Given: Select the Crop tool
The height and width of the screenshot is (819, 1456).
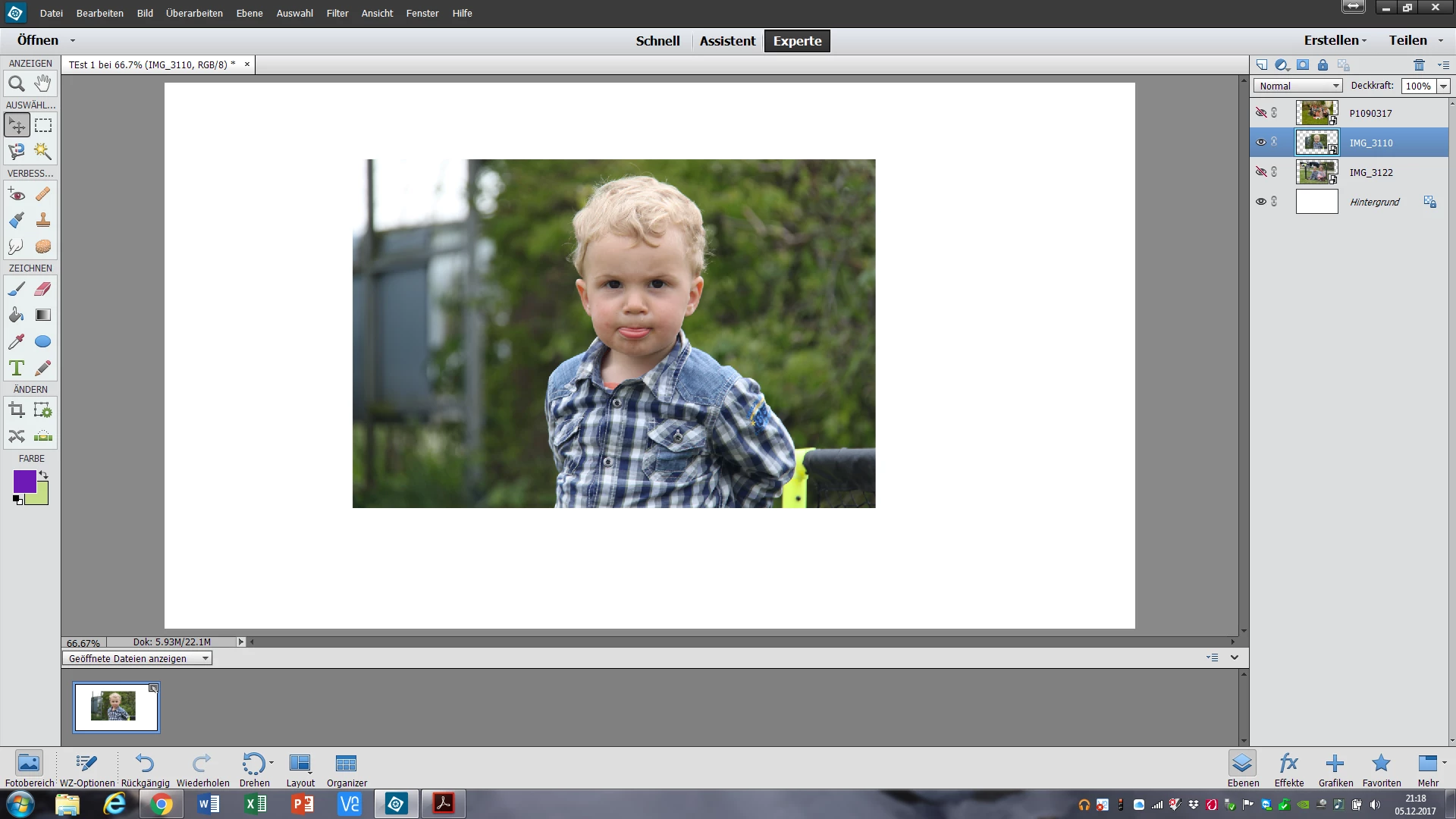Looking at the screenshot, I should (17, 411).
